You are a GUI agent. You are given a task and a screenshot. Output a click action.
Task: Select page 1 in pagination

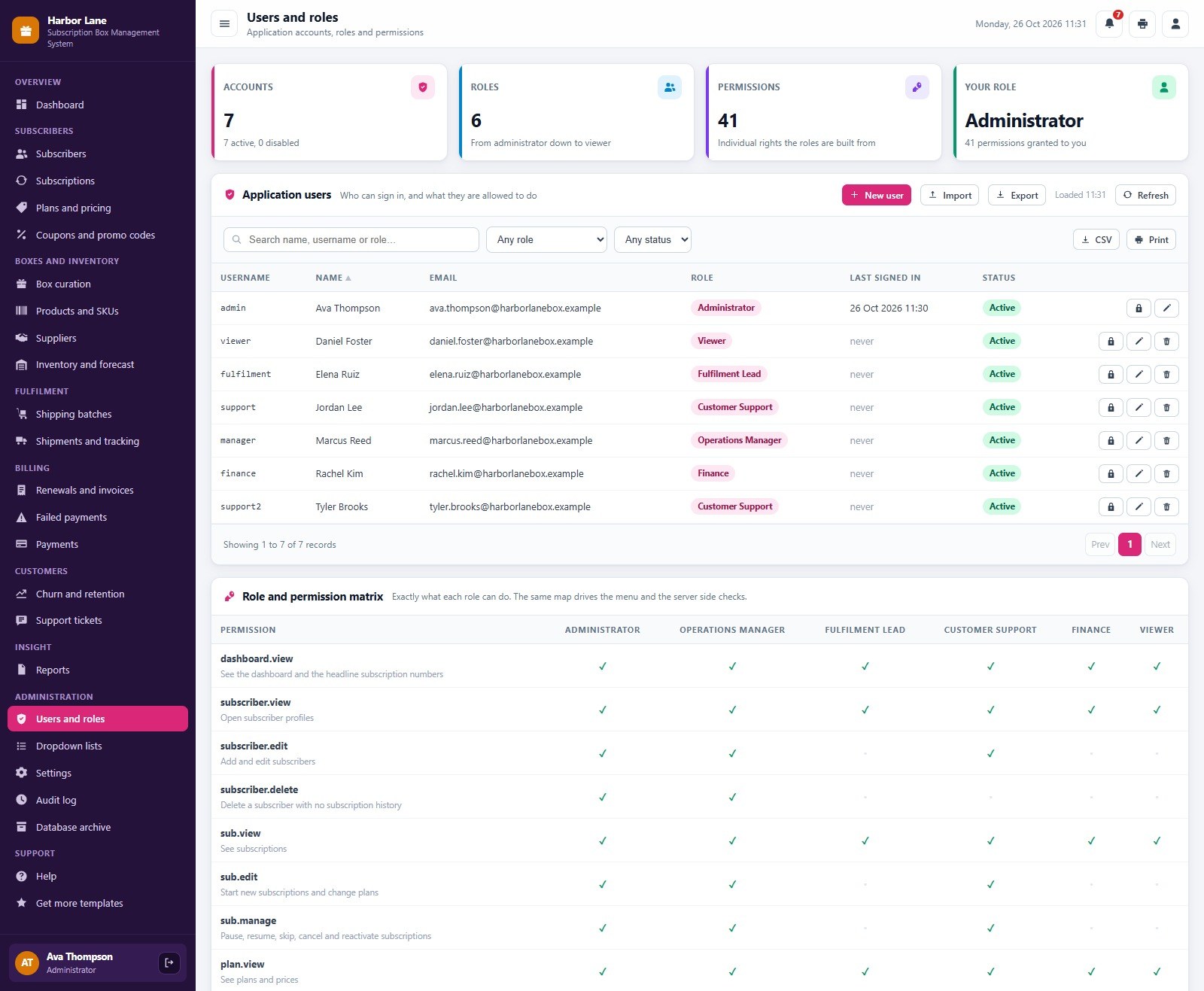(x=1130, y=544)
